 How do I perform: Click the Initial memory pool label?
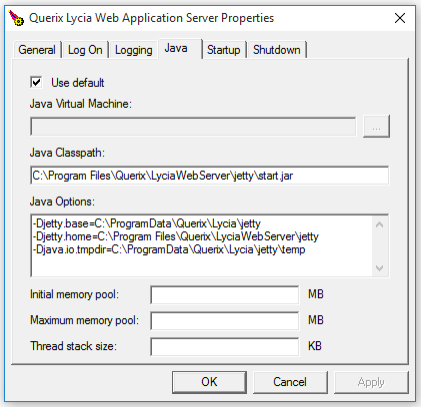(x=74, y=295)
